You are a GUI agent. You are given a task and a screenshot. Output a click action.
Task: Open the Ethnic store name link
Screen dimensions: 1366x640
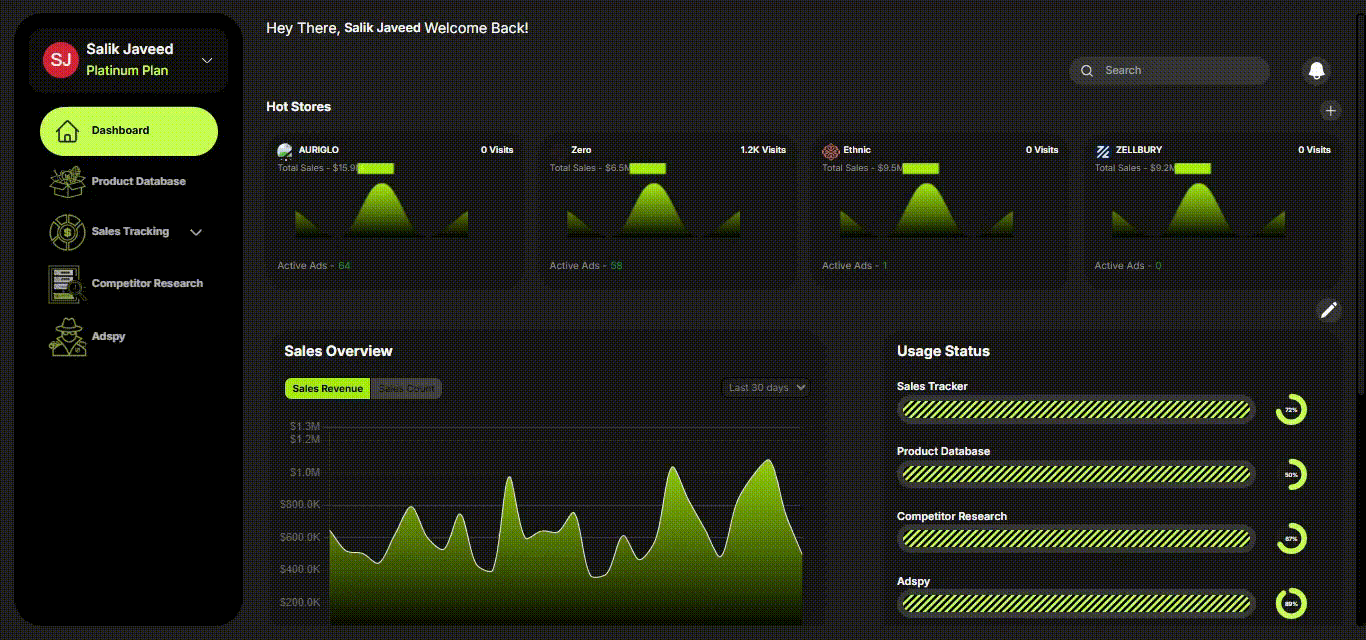point(857,150)
